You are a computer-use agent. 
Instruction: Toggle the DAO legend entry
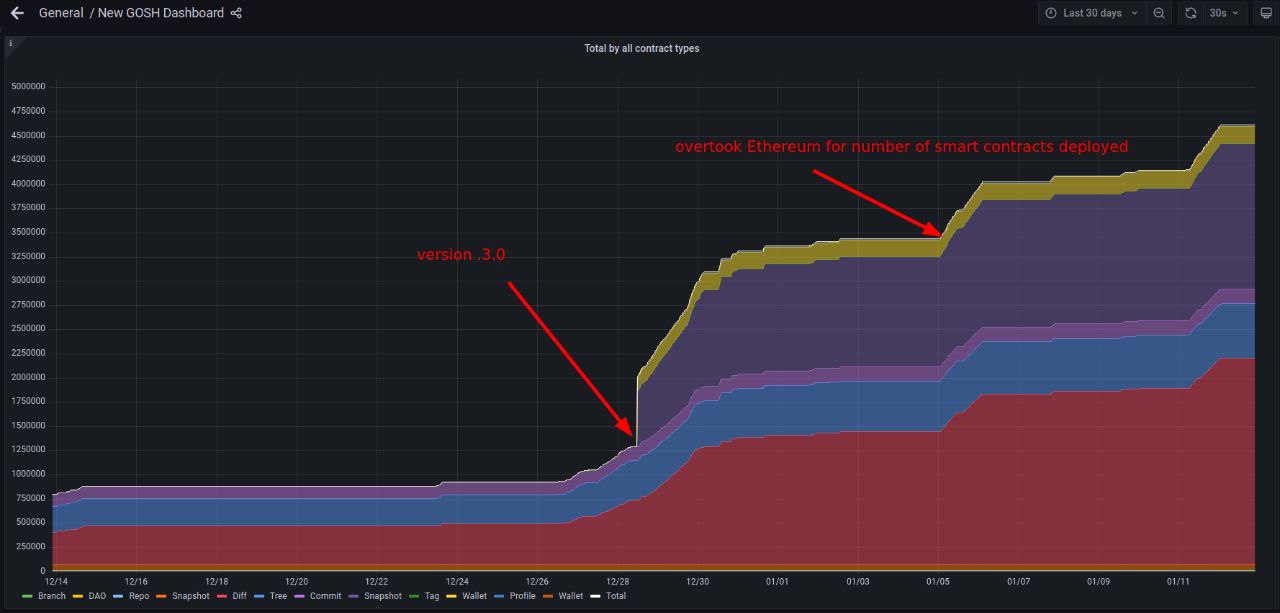point(97,596)
